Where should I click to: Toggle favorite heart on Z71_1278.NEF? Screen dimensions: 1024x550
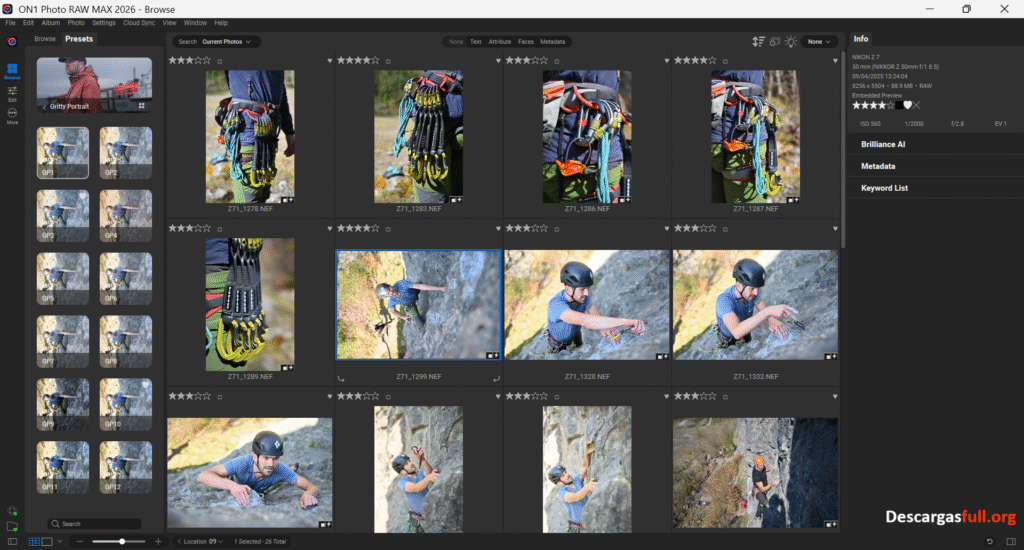(330, 61)
